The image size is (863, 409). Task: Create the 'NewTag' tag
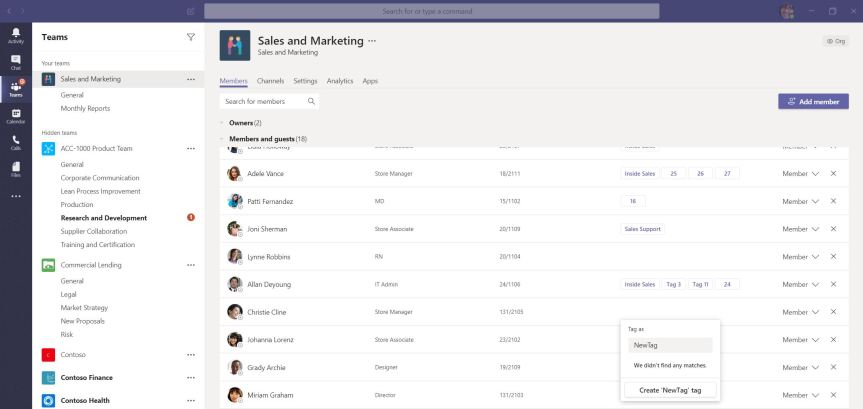pos(670,390)
